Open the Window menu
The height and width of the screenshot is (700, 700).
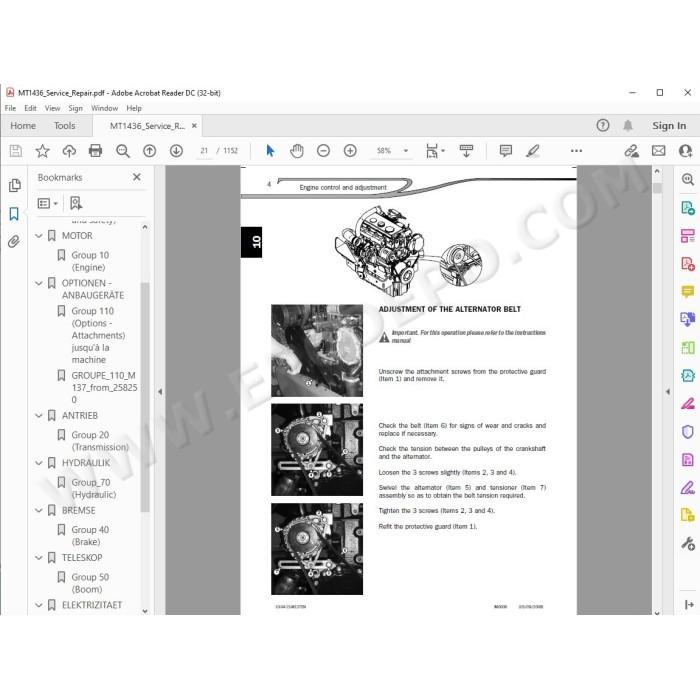tap(104, 108)
